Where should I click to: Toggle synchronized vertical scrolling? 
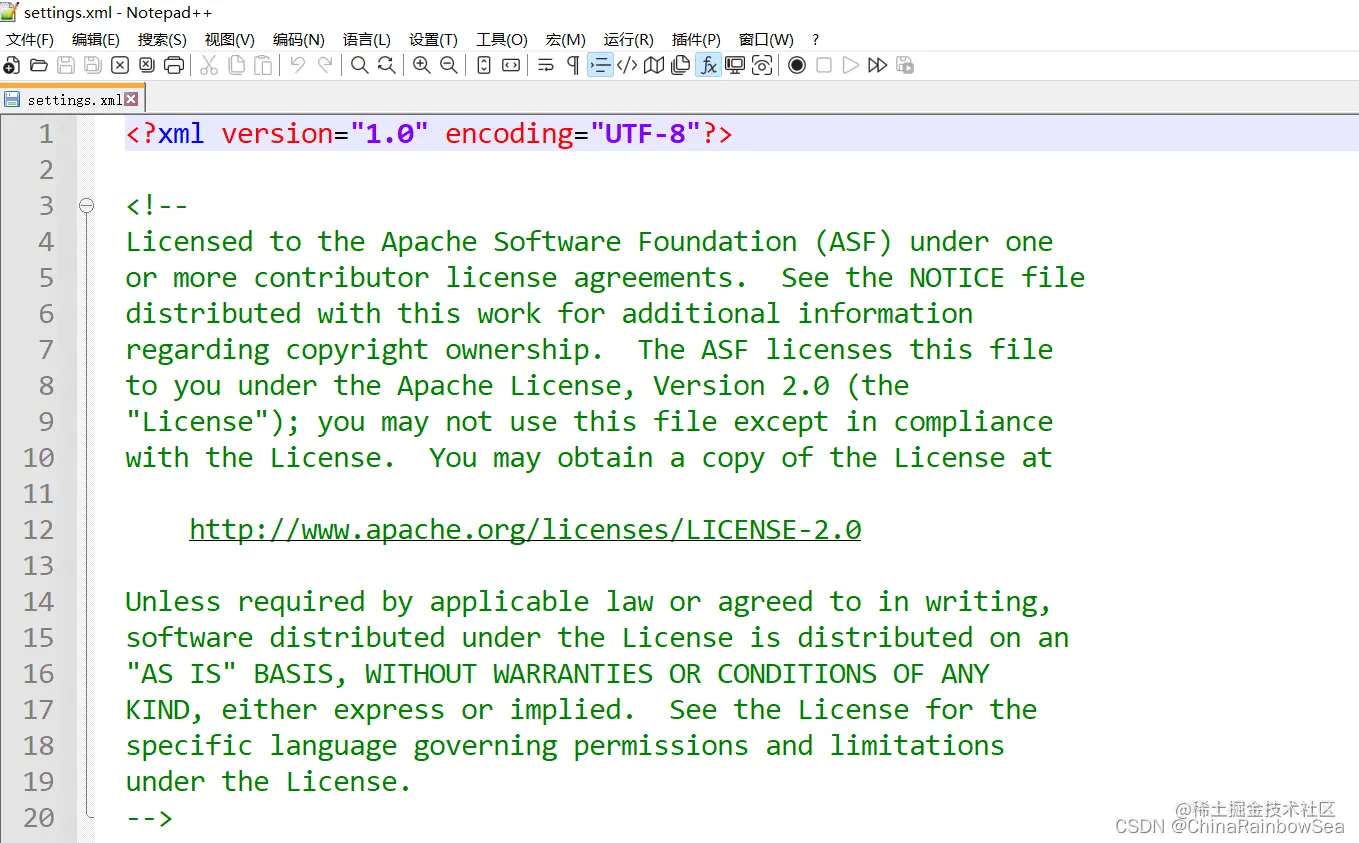pyautogui.click(x=484, y=65)
